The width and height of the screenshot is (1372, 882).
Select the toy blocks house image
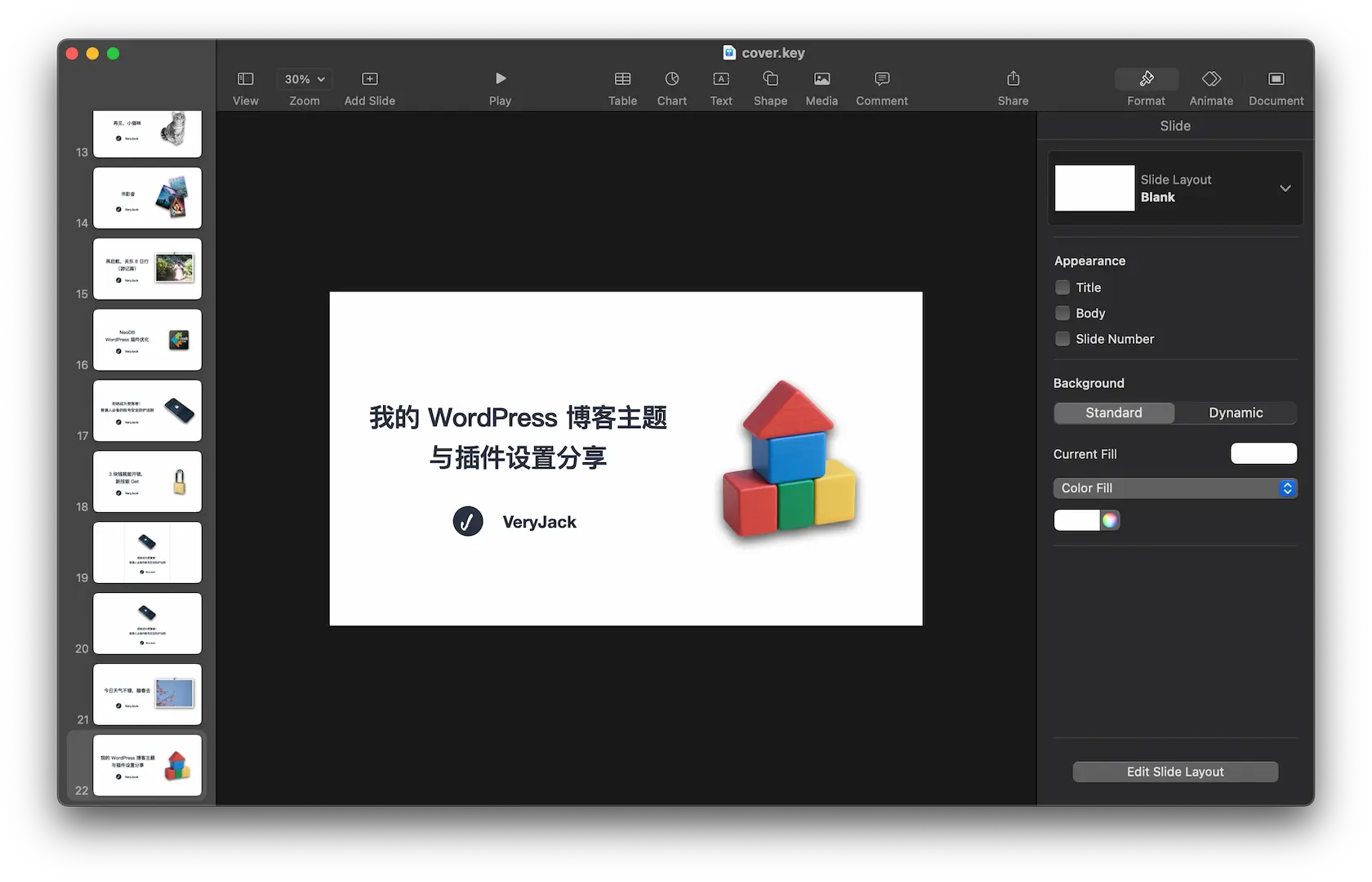point(790,460)
